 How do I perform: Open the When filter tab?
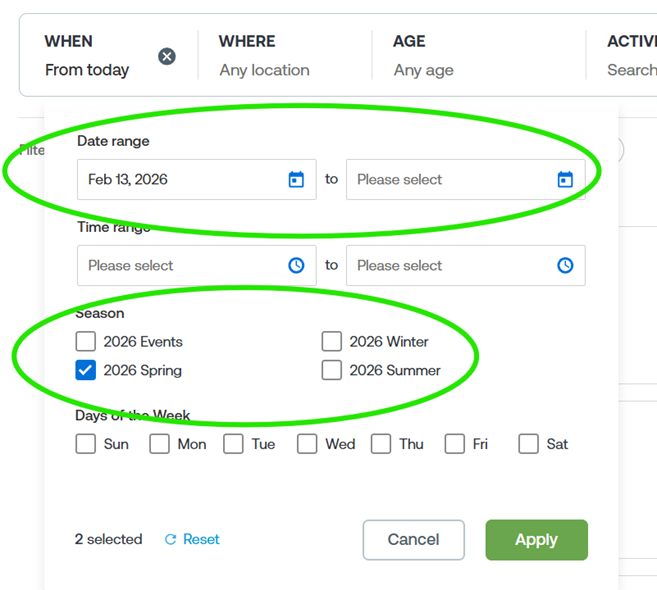[88, 56]
